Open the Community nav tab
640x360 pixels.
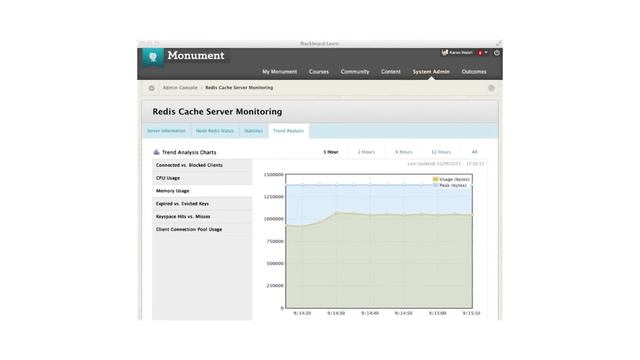click(x=355, y=71)
